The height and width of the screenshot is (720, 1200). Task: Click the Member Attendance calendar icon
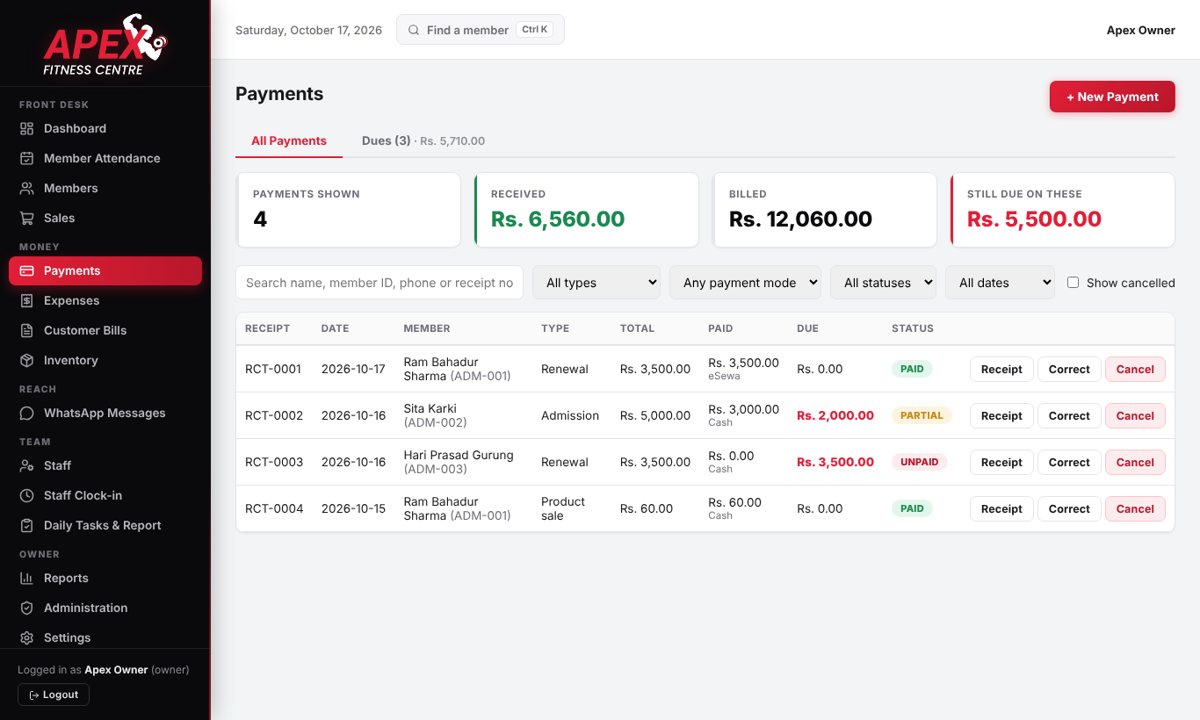tap(27, 158)
